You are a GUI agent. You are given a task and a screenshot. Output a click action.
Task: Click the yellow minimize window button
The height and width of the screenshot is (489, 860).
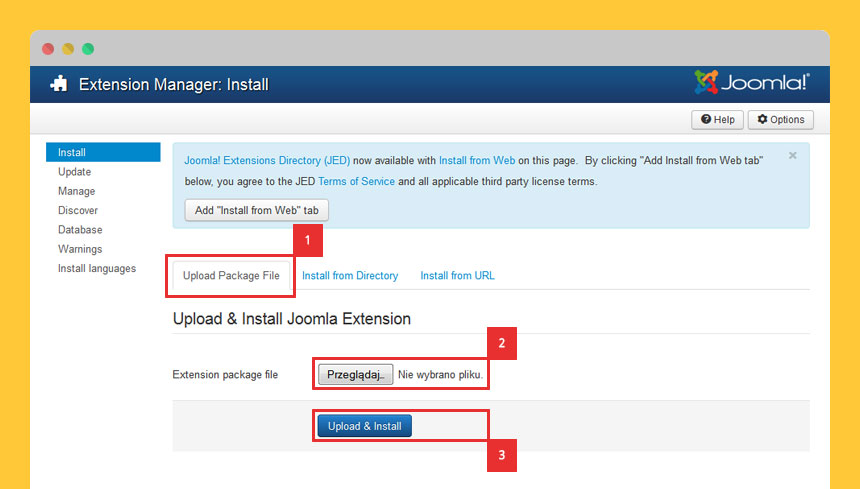click(x=68, y=49)
